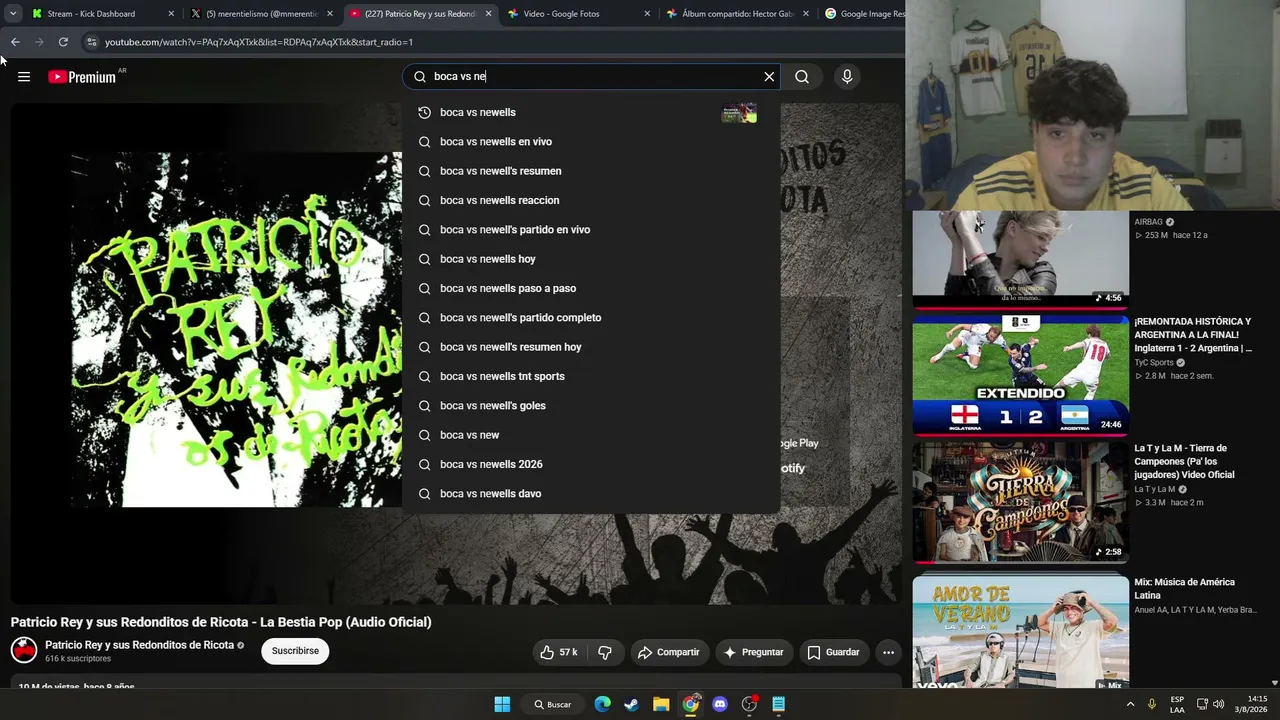
Task: Click the browser address bar URL
Action: (x=258, y=42)
